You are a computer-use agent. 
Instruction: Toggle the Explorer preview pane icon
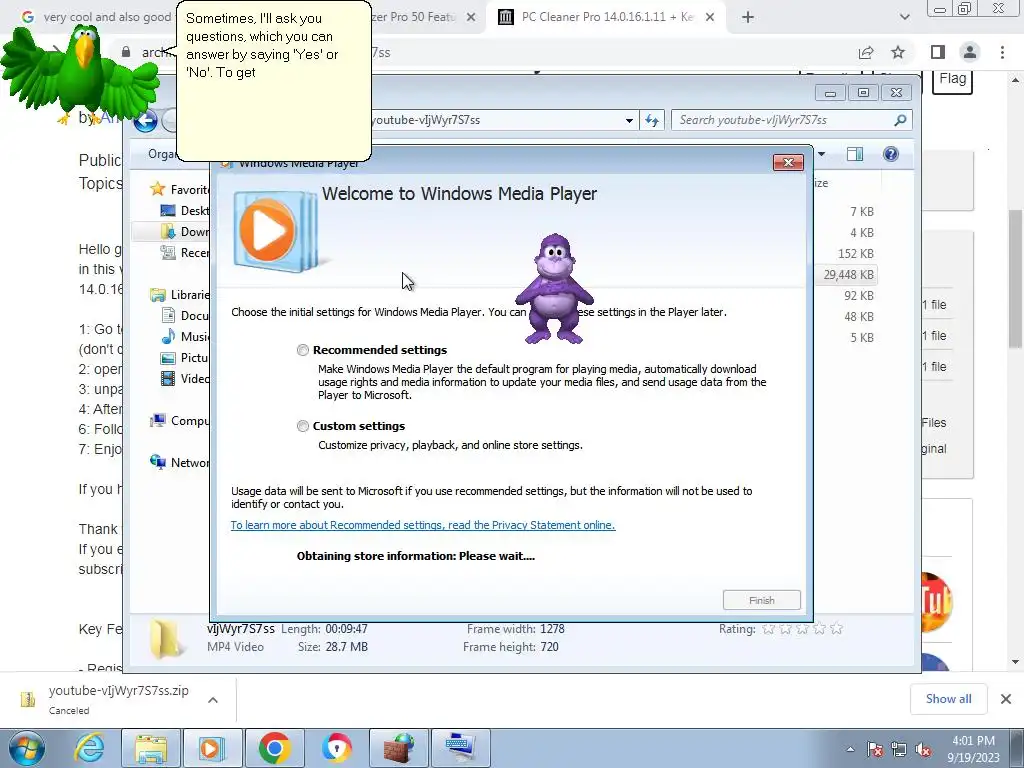coord(854,154)
